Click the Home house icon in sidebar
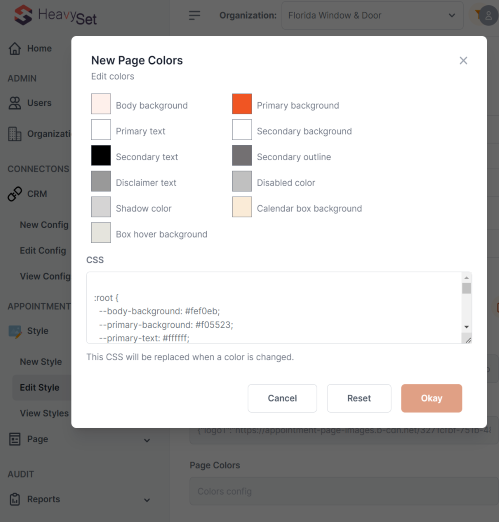 [15, 49]
